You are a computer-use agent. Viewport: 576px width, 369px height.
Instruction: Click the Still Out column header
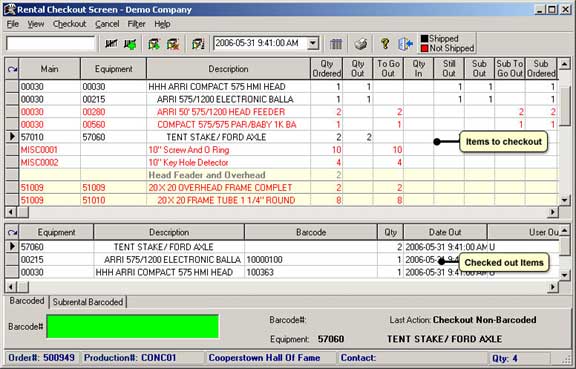point(449,69)
